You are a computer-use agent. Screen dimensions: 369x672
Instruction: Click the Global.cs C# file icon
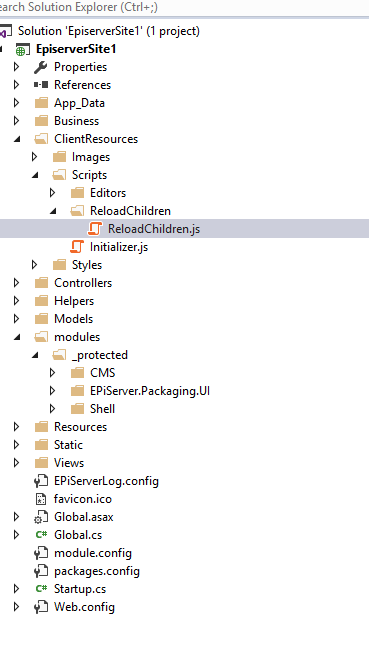click(x=41, y=535)
